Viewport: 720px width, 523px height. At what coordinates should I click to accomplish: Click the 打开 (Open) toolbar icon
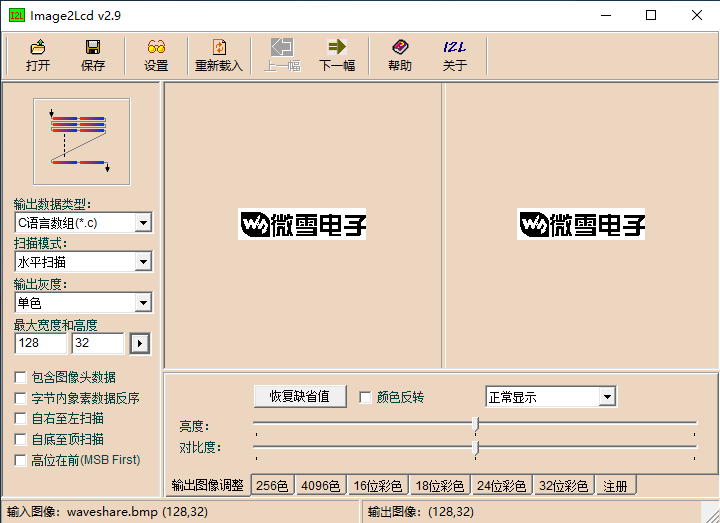(x=38, y=47)
